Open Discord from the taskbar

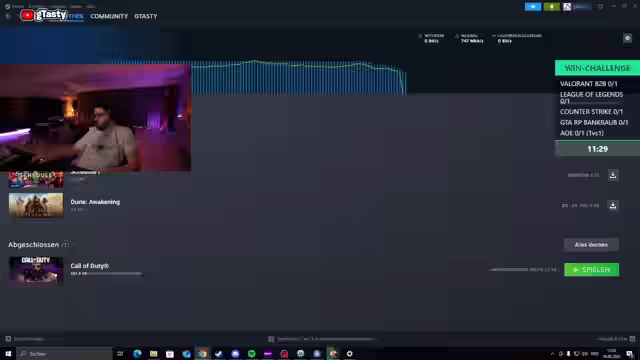(x=235, y=353)
